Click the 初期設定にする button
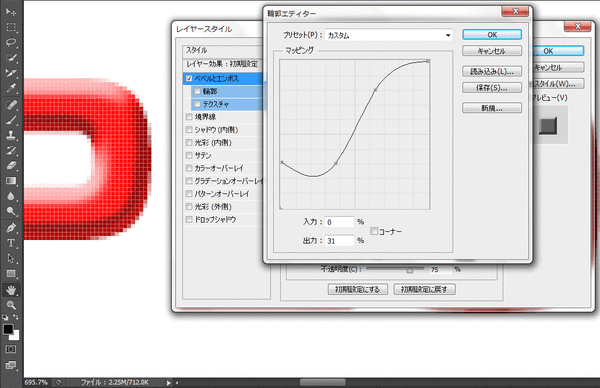600x388 pixels. pyautogui.click(x=358, y=289)
